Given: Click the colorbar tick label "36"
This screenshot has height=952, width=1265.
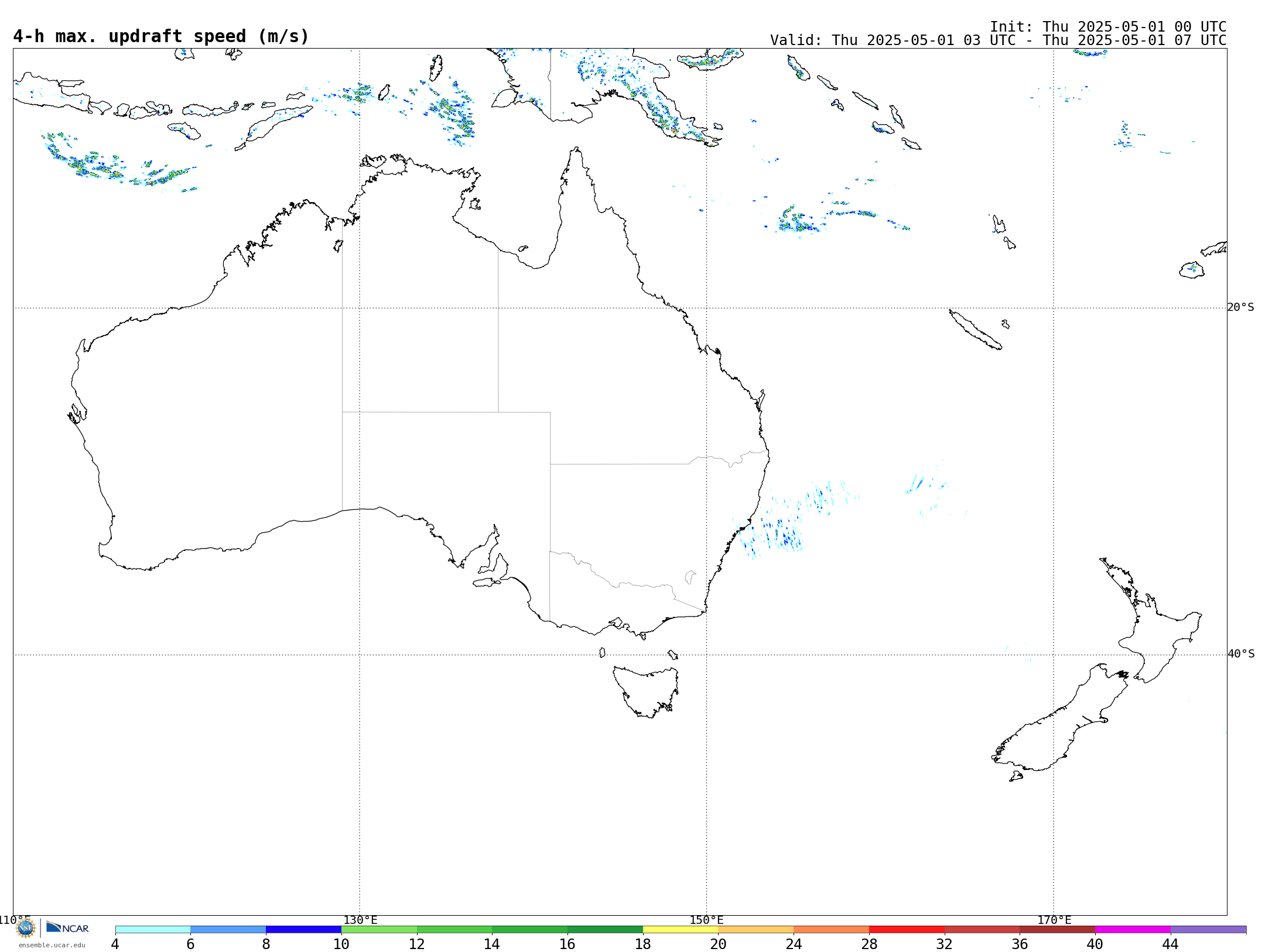Looking at the screenshot, I should click(1020, 944).
